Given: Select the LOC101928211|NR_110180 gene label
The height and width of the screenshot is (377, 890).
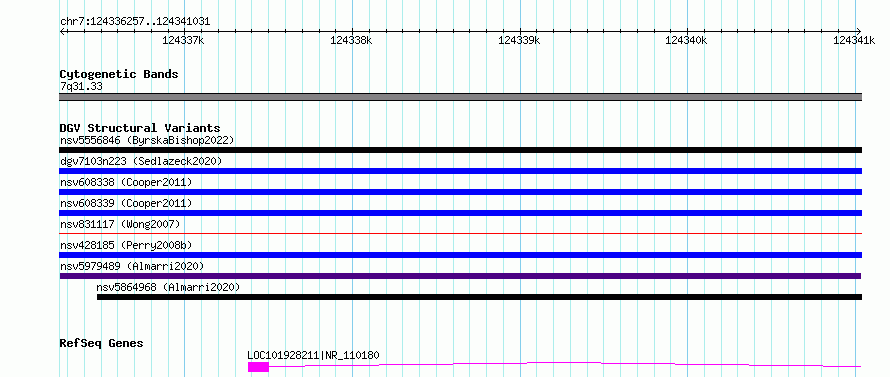Looking at the screenshot, I should [313, 355].
